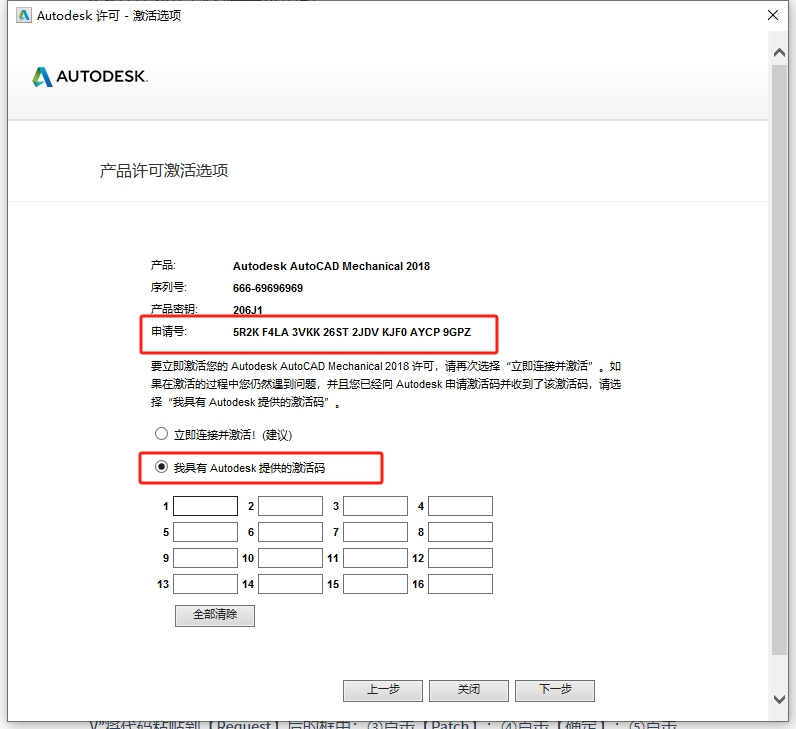Click activation code field 8

460,532
